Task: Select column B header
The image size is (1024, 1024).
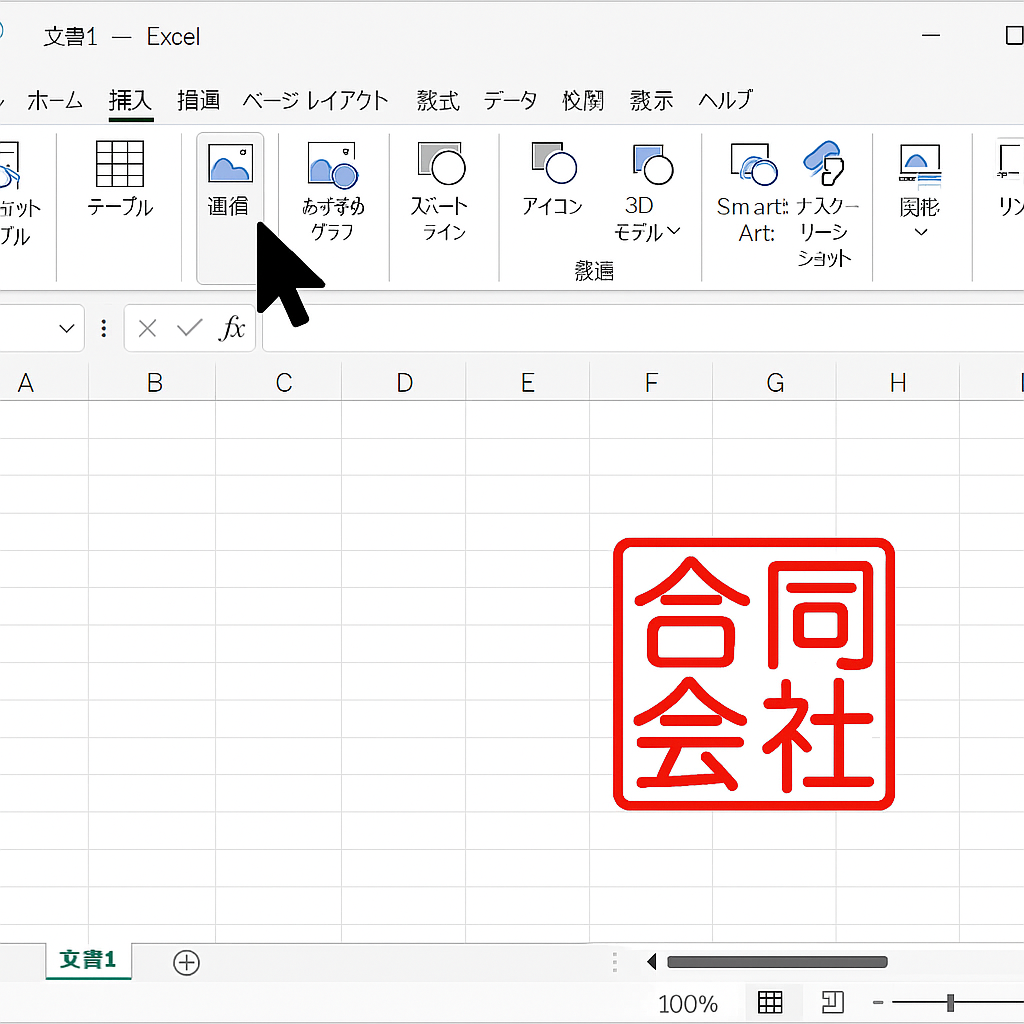Action: 152,383
